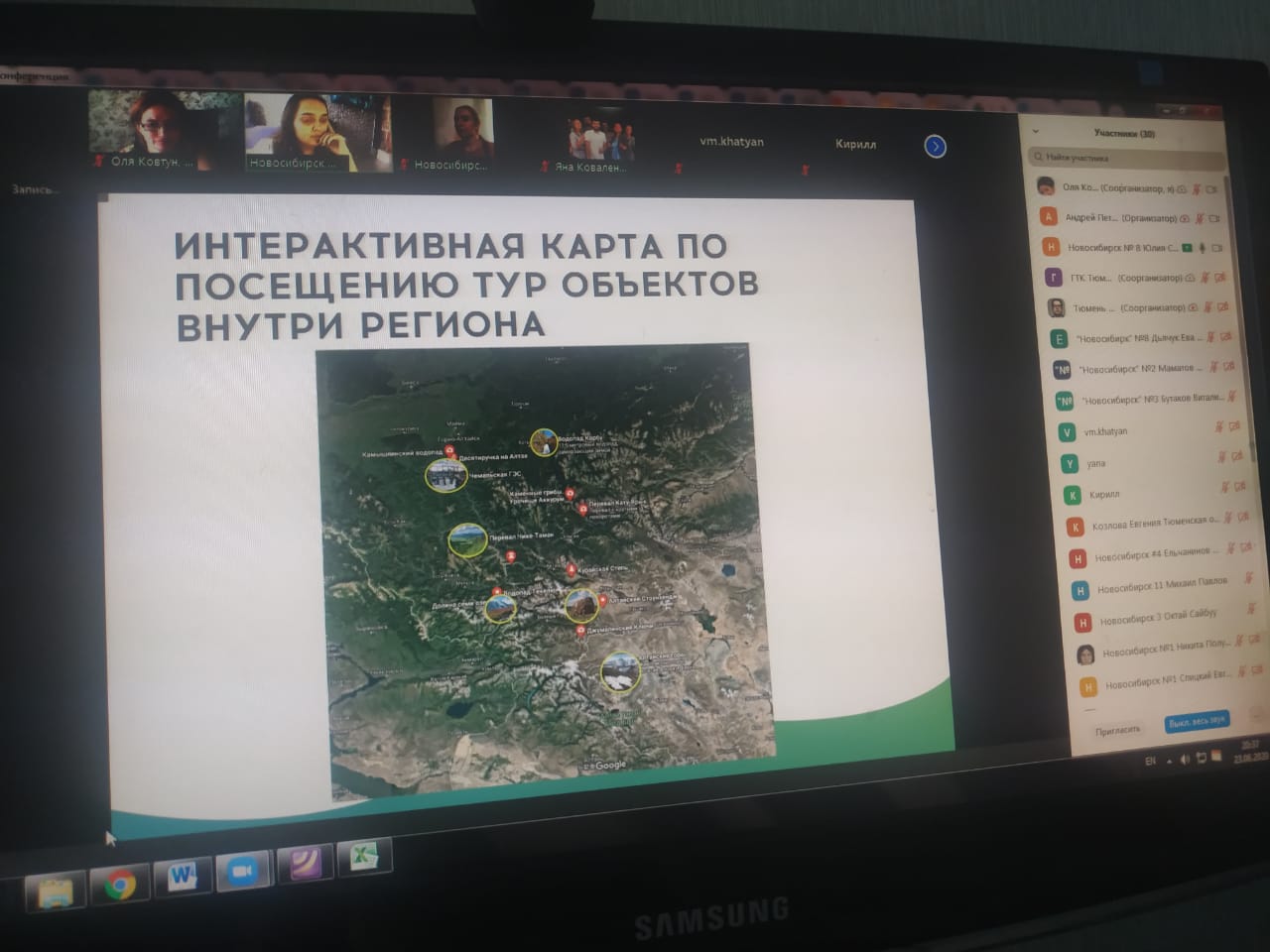Click green mic icon for Новосибирск № 8 Юлия
Screen dimensions: 1270x952
pyautogui.click(x=1202, y=247)
